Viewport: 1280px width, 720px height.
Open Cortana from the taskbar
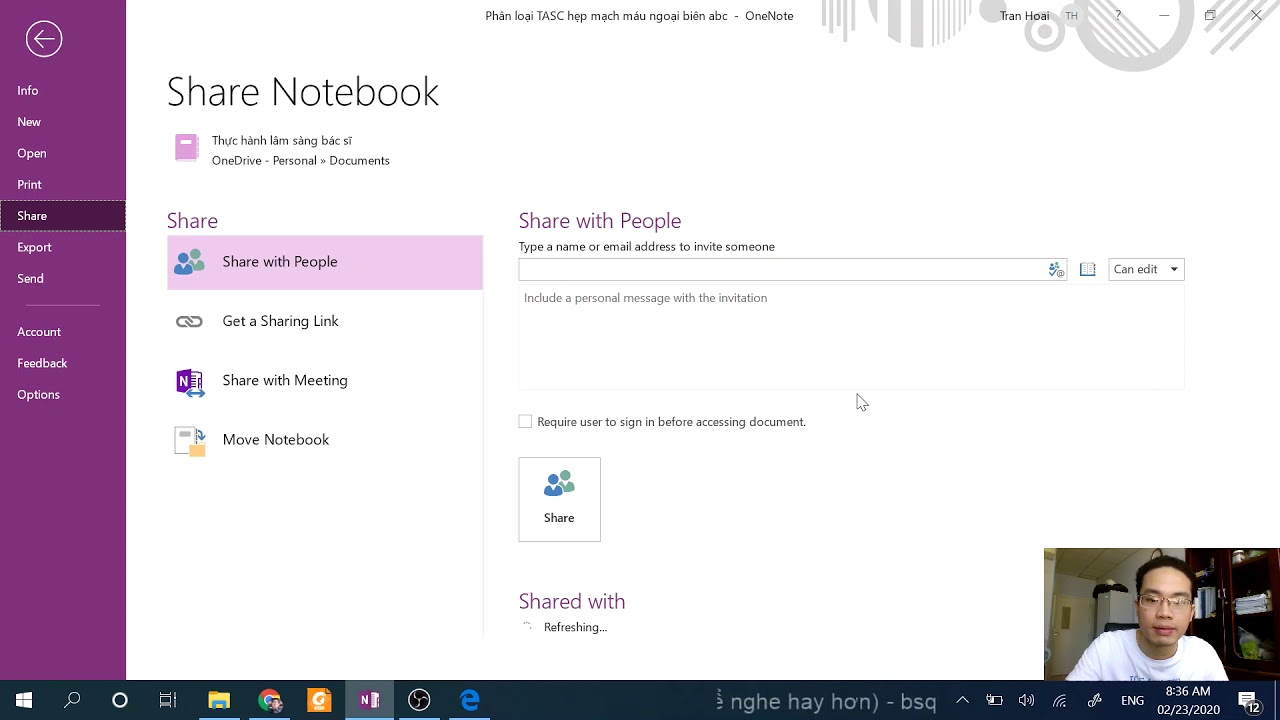coord(120,700)
